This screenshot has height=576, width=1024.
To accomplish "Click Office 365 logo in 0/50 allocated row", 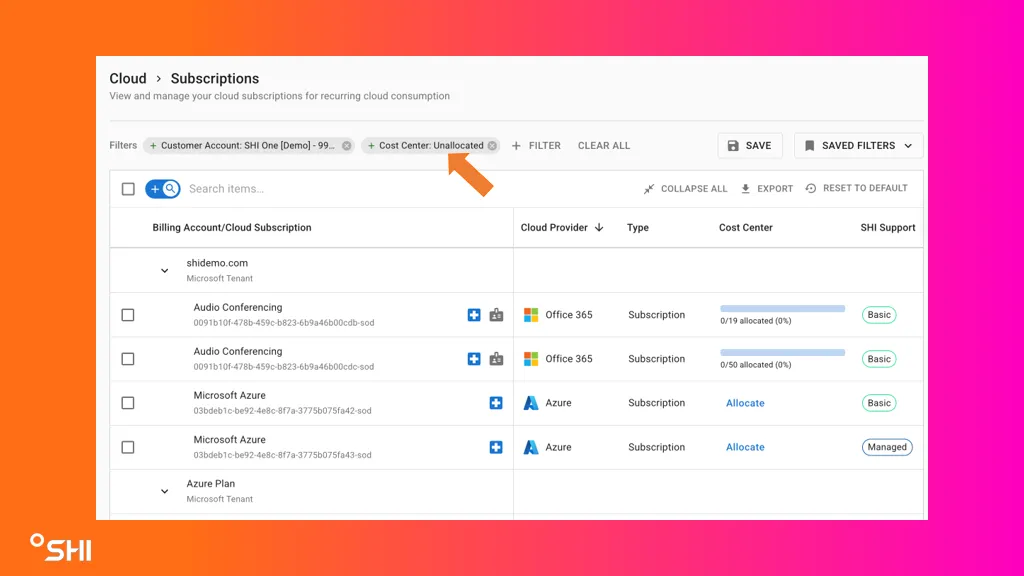I will 531,359.
